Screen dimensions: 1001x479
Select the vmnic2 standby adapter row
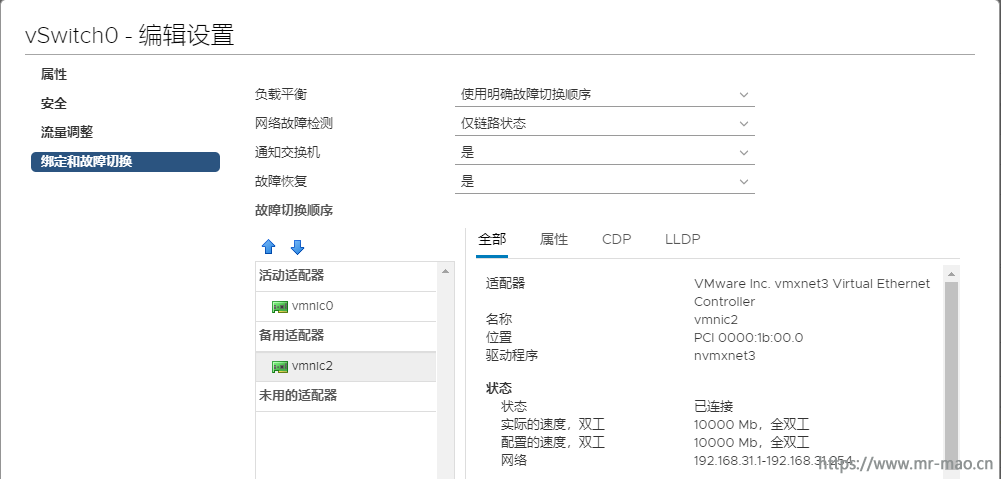tap(346, 367)
